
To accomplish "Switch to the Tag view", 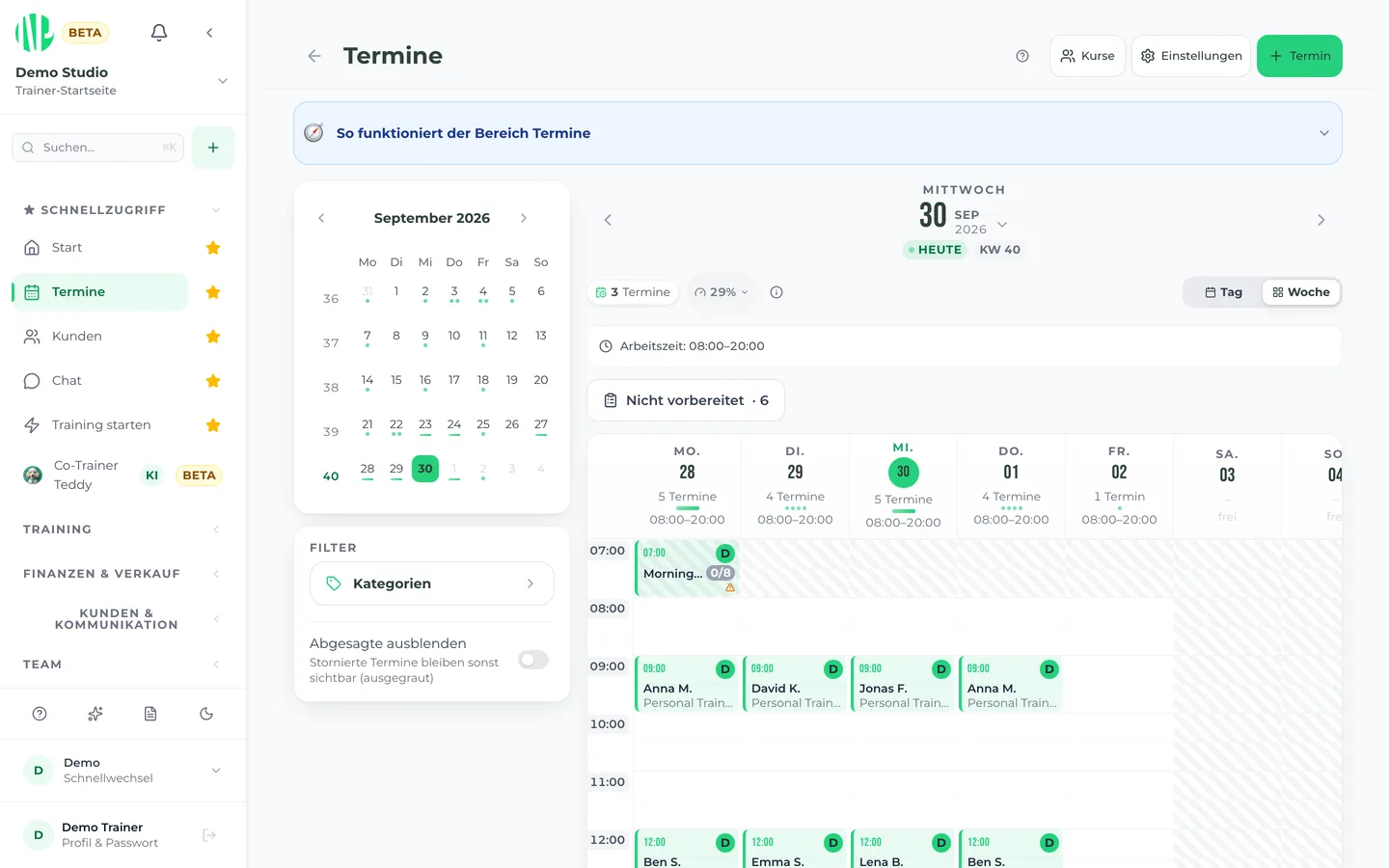I will click(x=1223, y=292).
